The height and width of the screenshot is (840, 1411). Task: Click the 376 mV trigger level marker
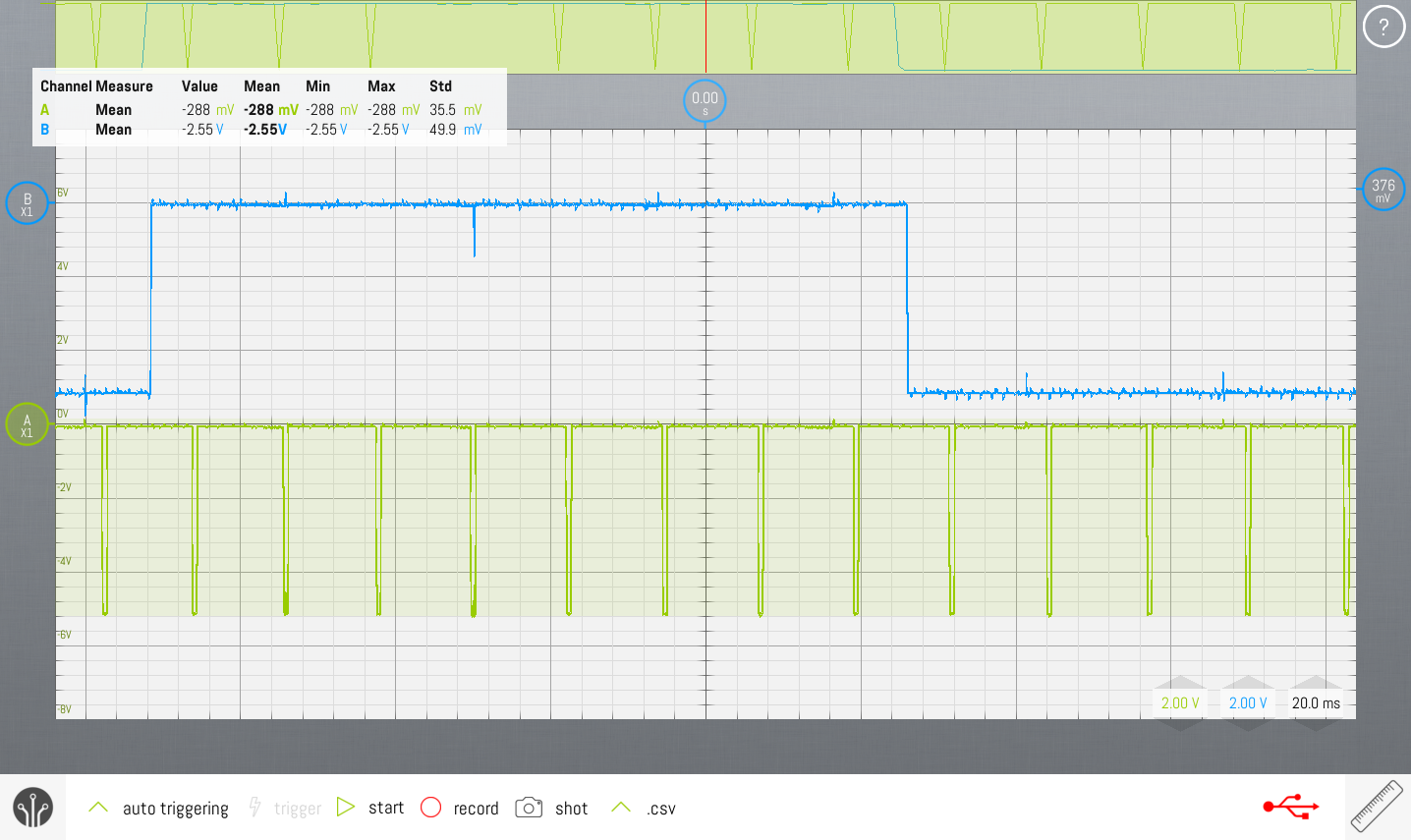tap(1383, 190)
